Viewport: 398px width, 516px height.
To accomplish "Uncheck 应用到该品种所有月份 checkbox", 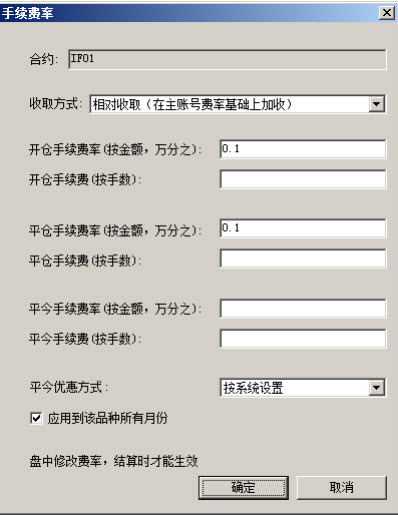I will click(x=36, y=418).
